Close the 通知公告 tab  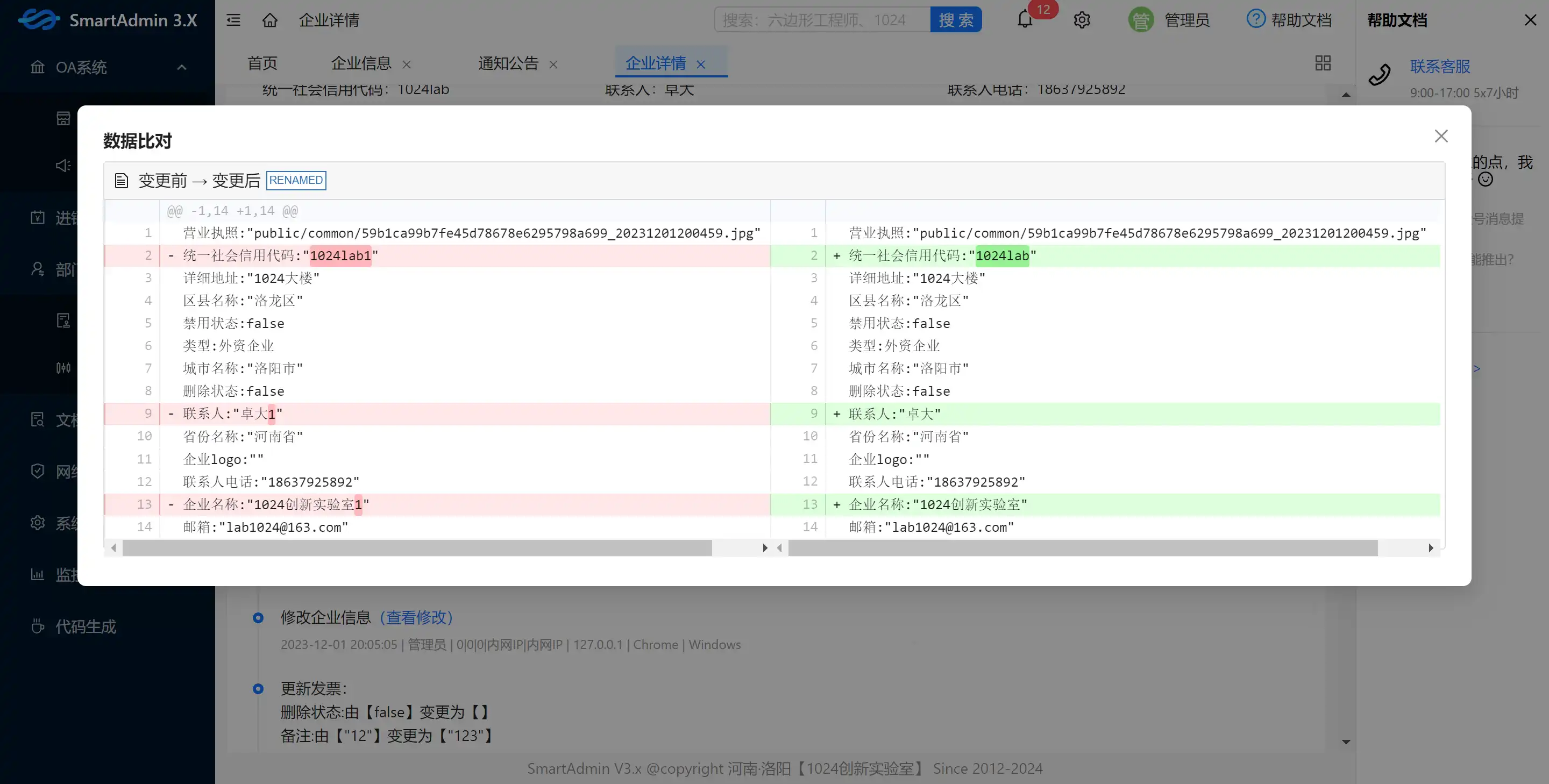pos(553,65)
